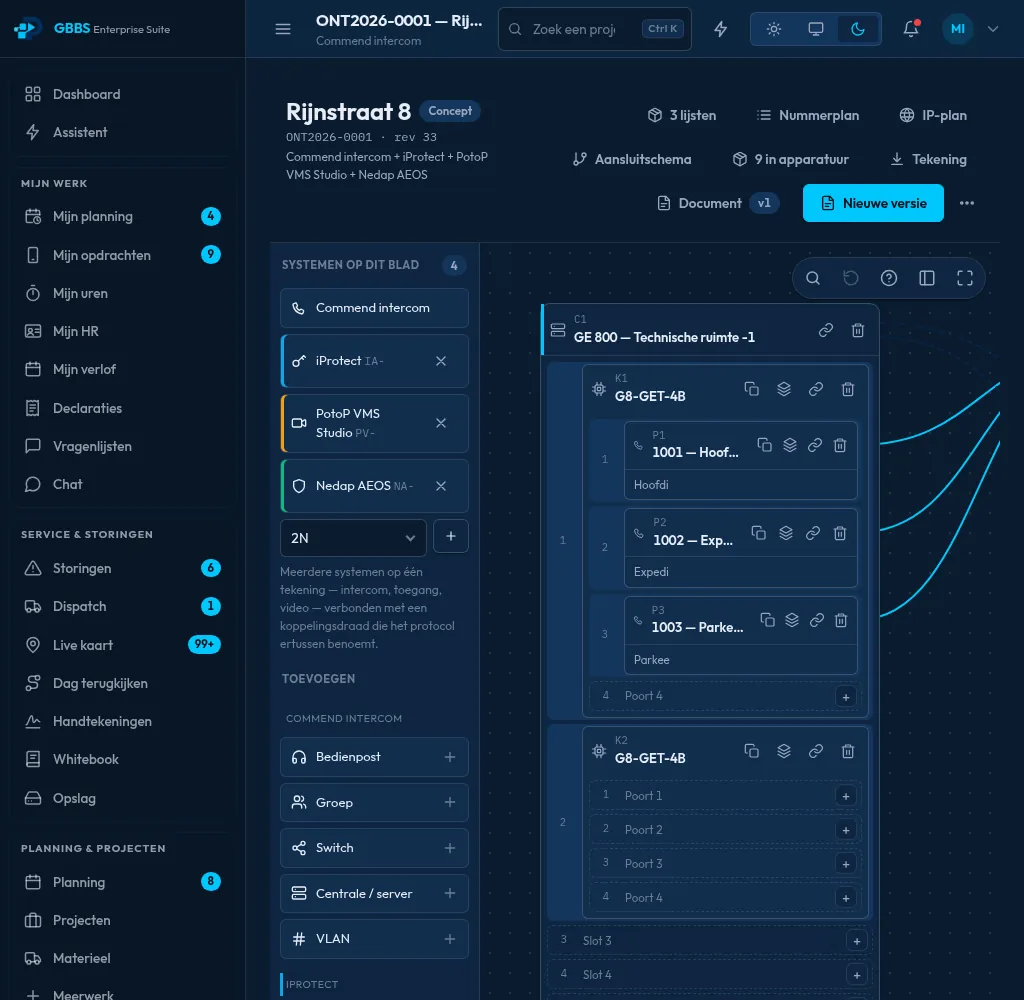
Task: Delete the 1002 Exp port
Action: (840, 533)
